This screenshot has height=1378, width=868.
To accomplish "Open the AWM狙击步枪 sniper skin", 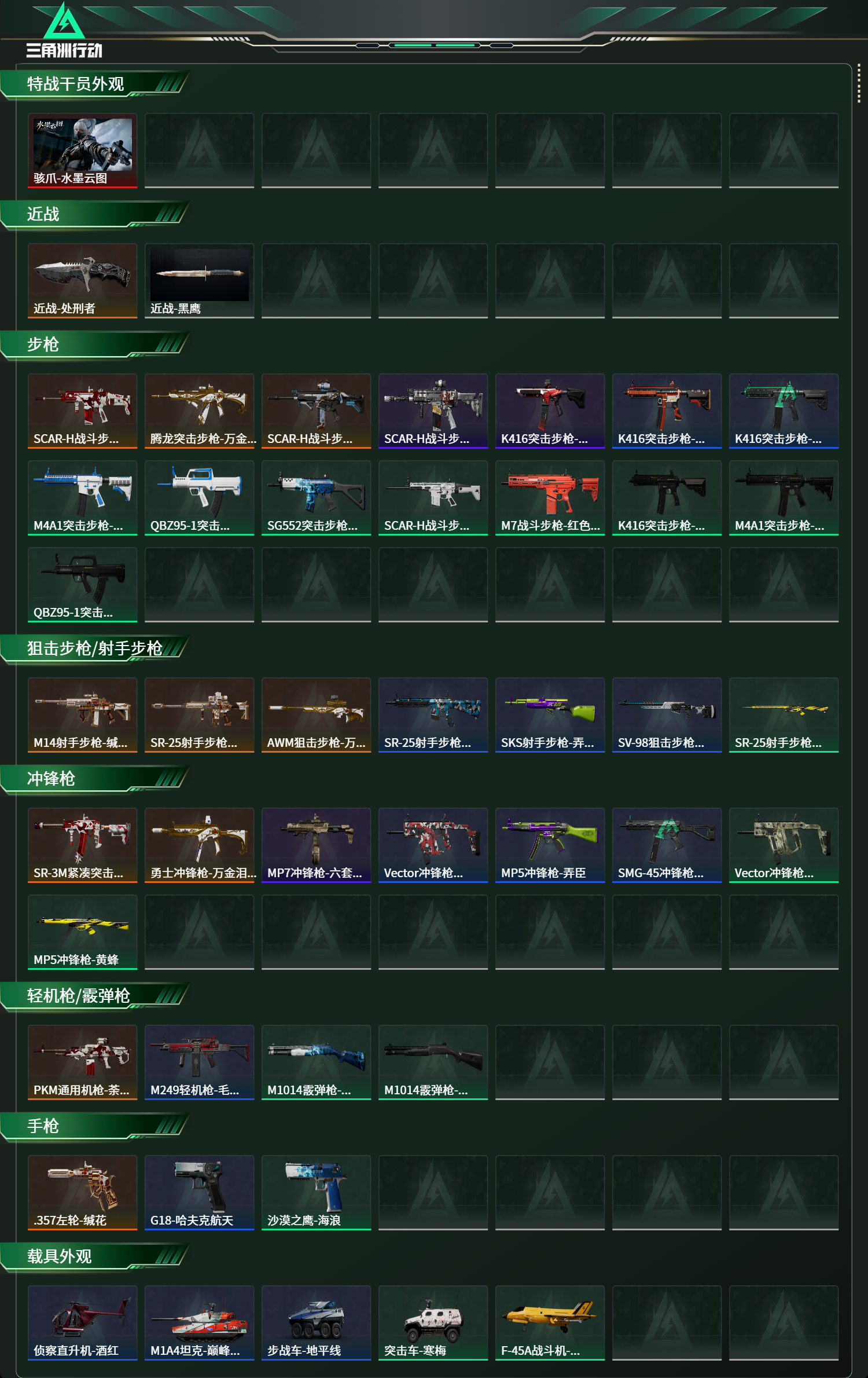I will pyautogui.click(x=317, y=715).
